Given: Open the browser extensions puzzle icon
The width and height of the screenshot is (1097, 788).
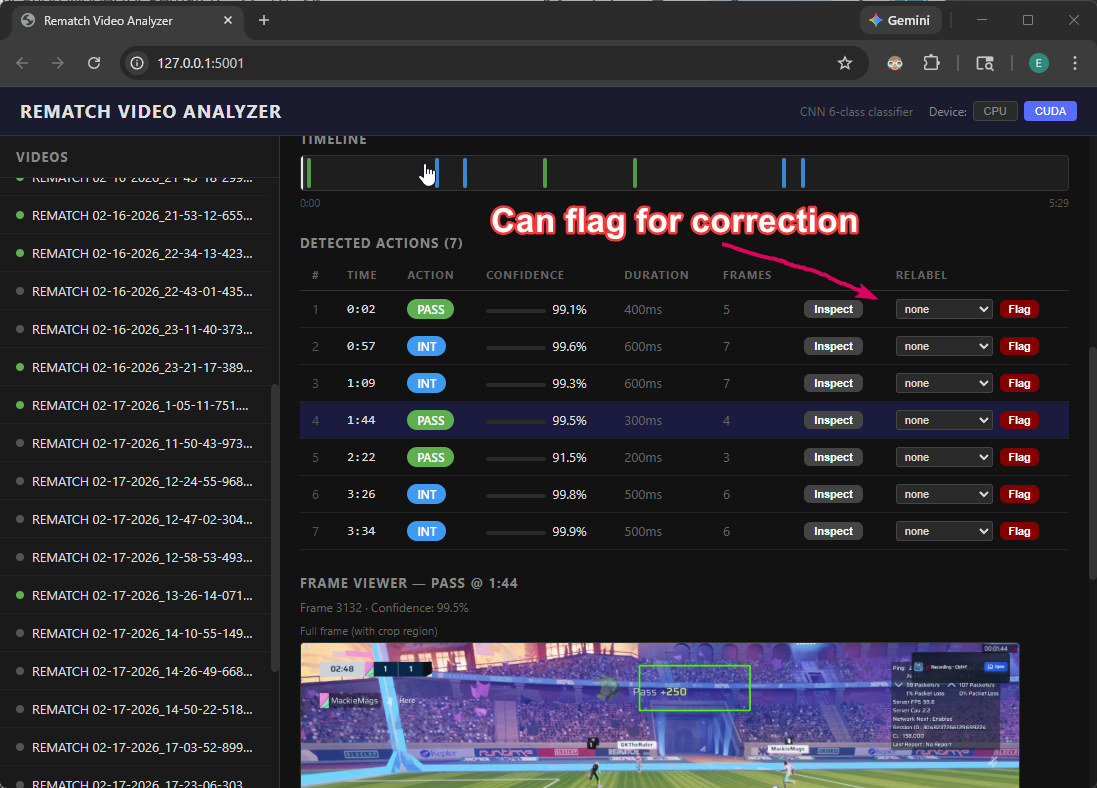Looking at the screenshot, I should [x=931, y=62].
